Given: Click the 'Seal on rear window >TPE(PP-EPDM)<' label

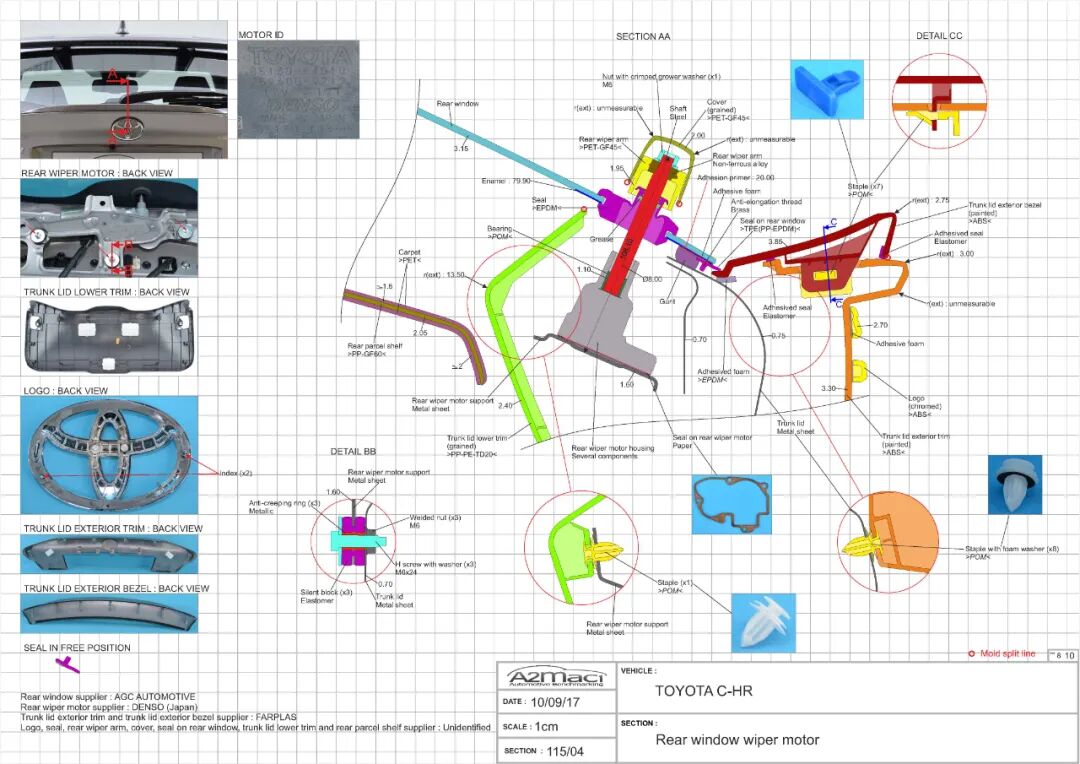Looking at the screenshot, I should (772, 225).
